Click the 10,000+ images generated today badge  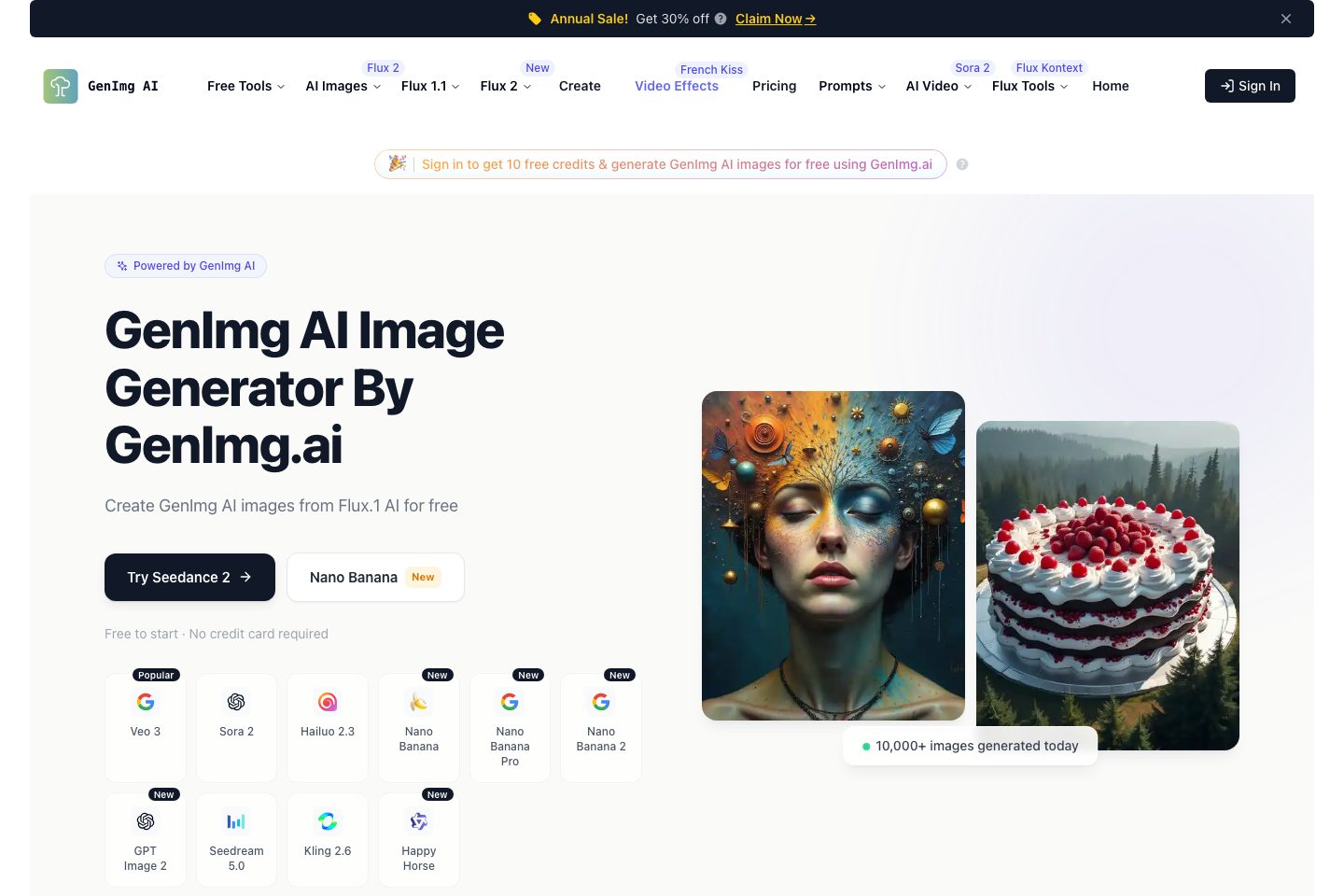point(970,746)
